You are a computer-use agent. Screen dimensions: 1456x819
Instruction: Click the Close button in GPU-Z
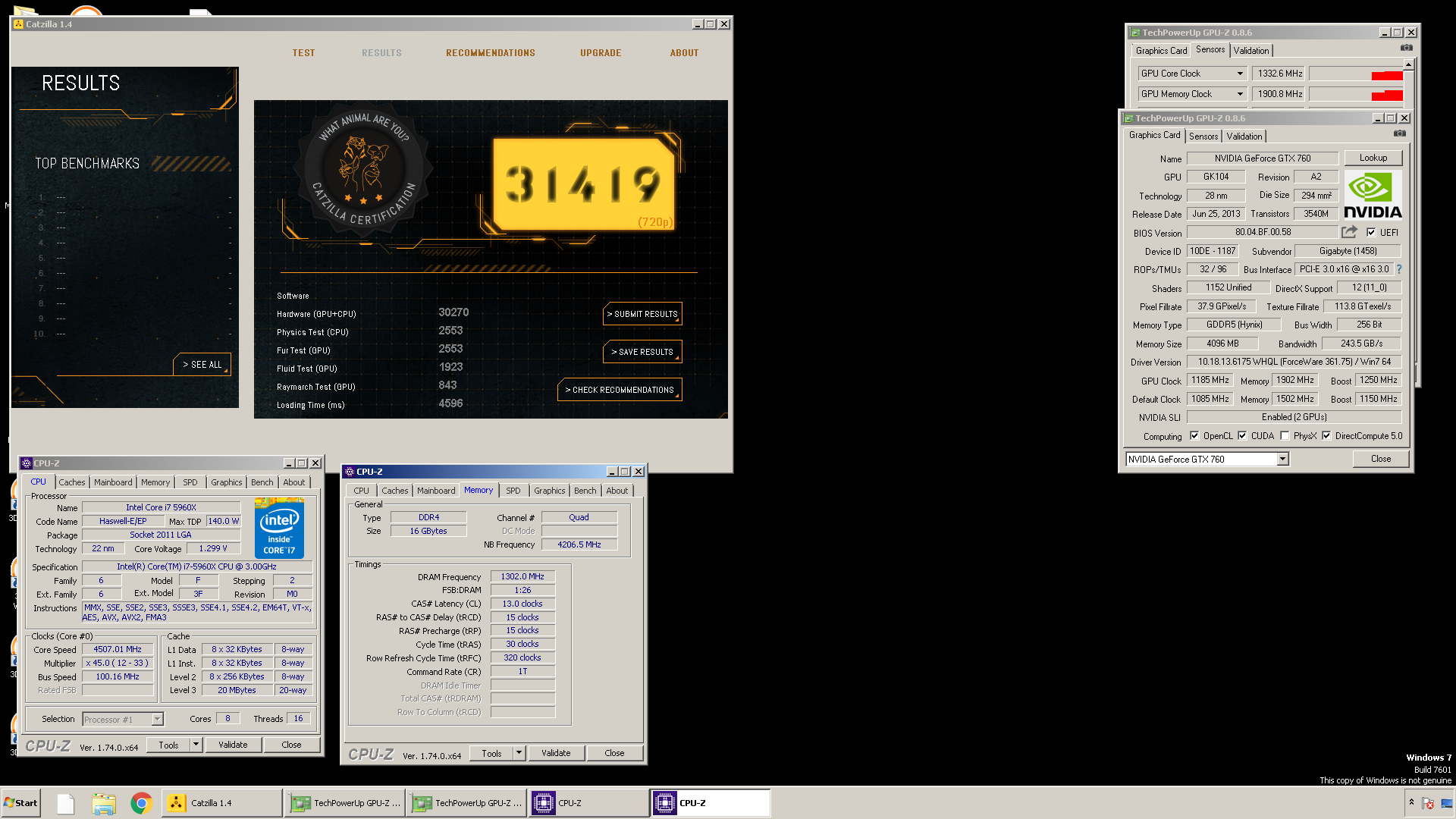[x=1381, y=459]
